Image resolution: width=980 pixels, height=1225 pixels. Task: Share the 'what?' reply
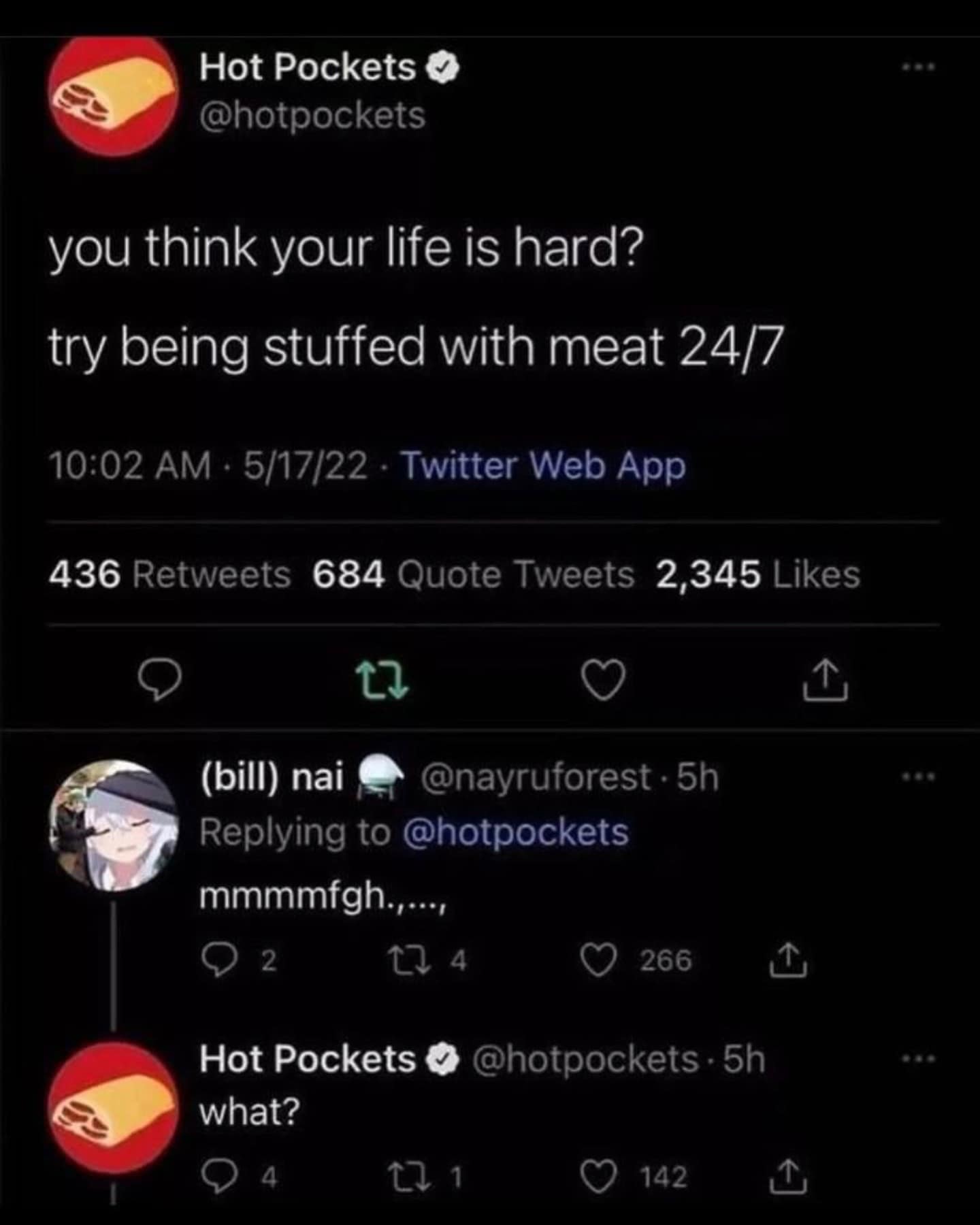pyautogui.click(x=789, y=1177)
